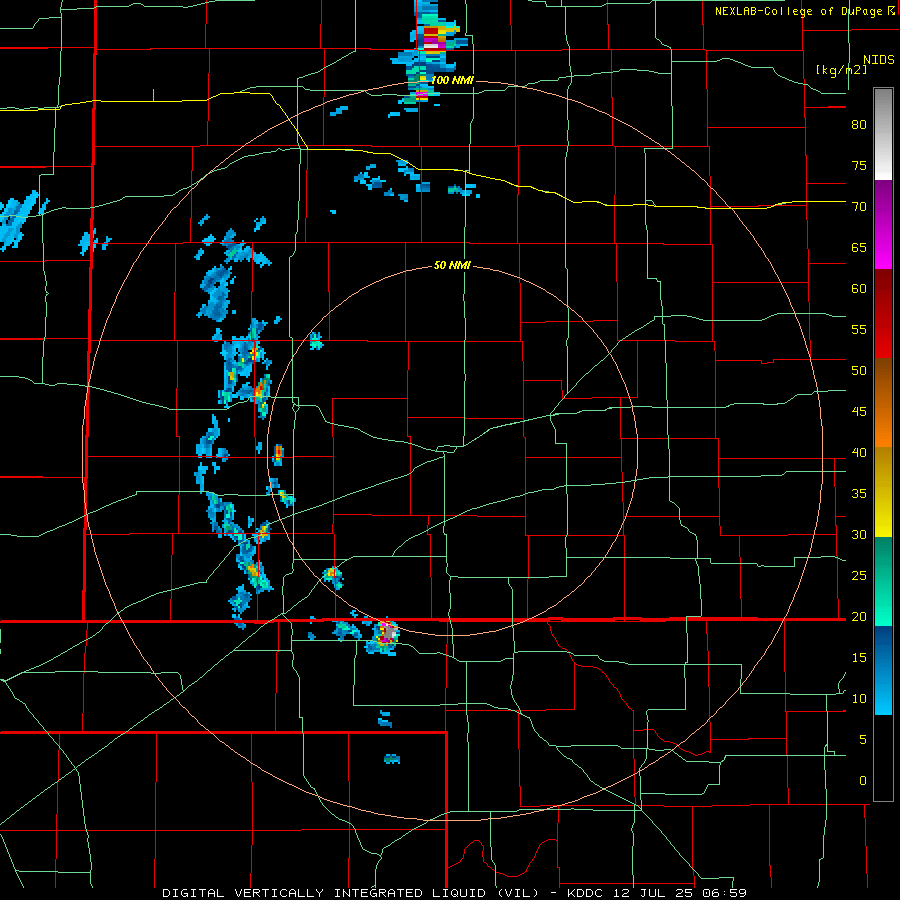The height and width of the screenshot is (900, 900).
Task: Click the 06:59 timestamp in the caption
Action: tap(723, 893)
